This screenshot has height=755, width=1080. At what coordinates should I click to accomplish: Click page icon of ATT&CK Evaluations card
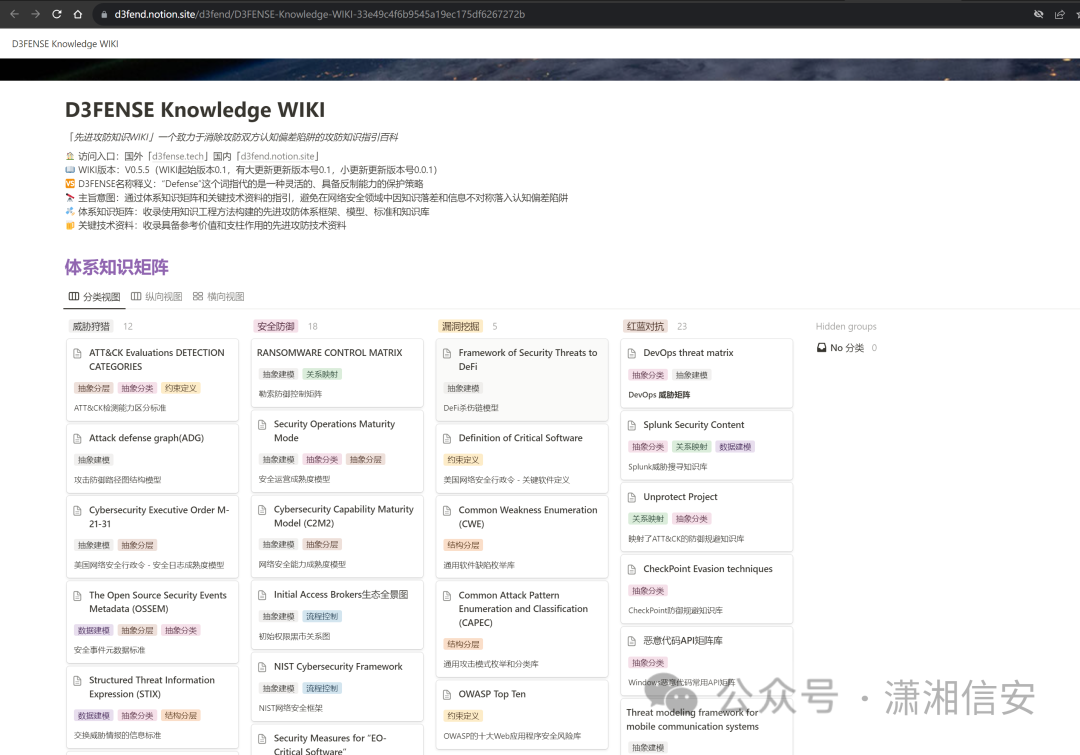78,353
